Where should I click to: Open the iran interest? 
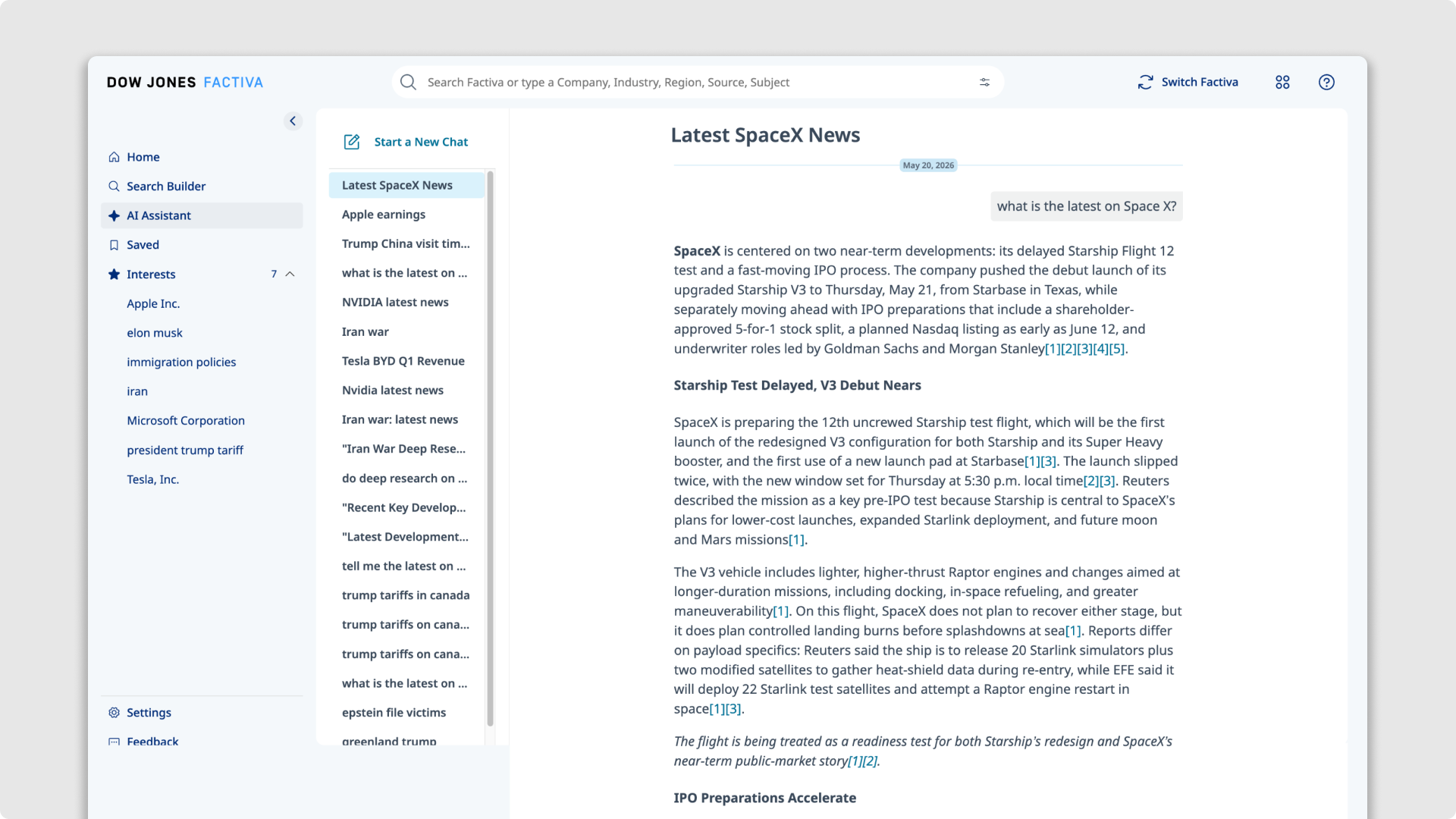(137, 392)
